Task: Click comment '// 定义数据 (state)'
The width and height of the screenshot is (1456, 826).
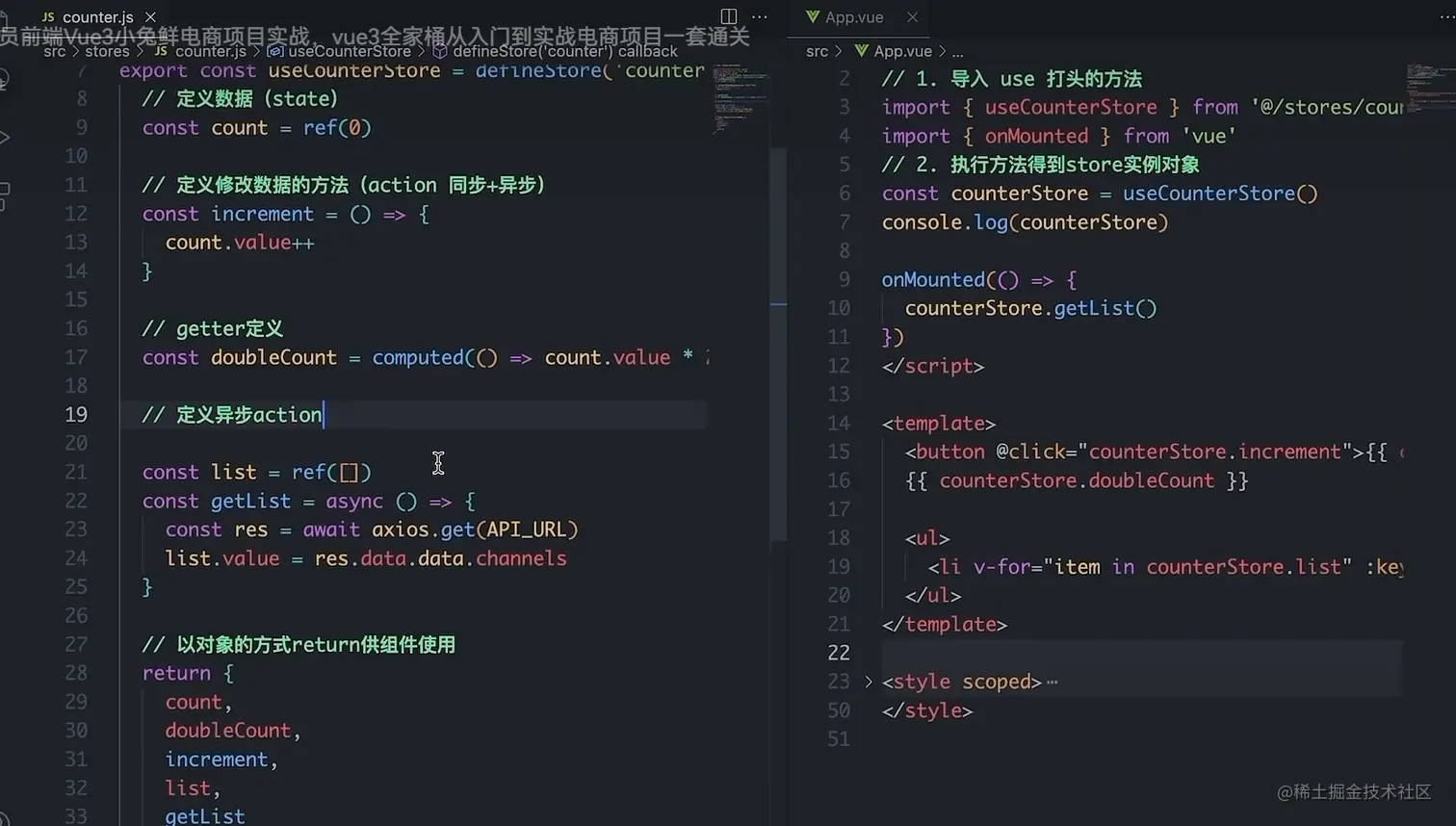Action: point(240,98)
